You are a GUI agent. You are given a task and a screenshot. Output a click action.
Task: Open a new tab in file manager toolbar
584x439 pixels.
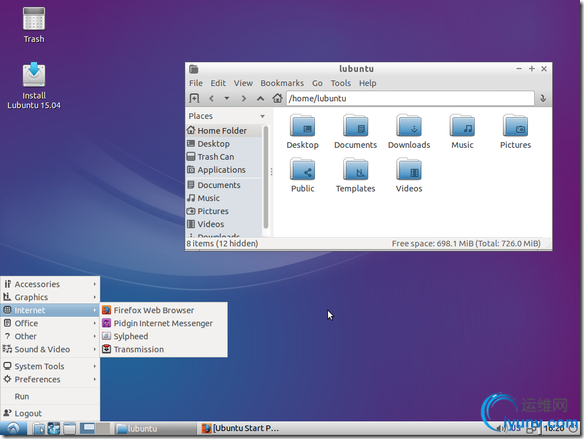click(194, 98)
